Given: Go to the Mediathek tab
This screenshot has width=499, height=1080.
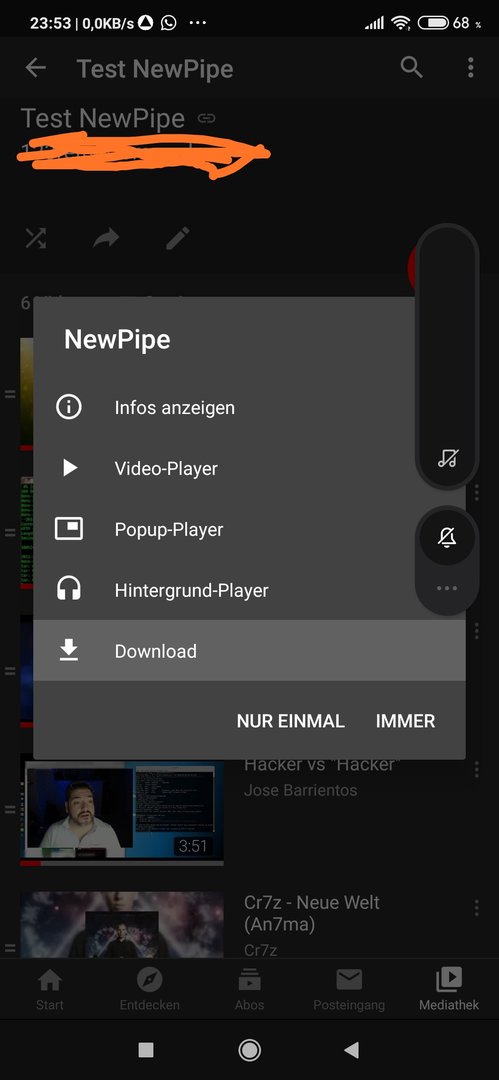Looking at the screenshot, I should [449, 989].
